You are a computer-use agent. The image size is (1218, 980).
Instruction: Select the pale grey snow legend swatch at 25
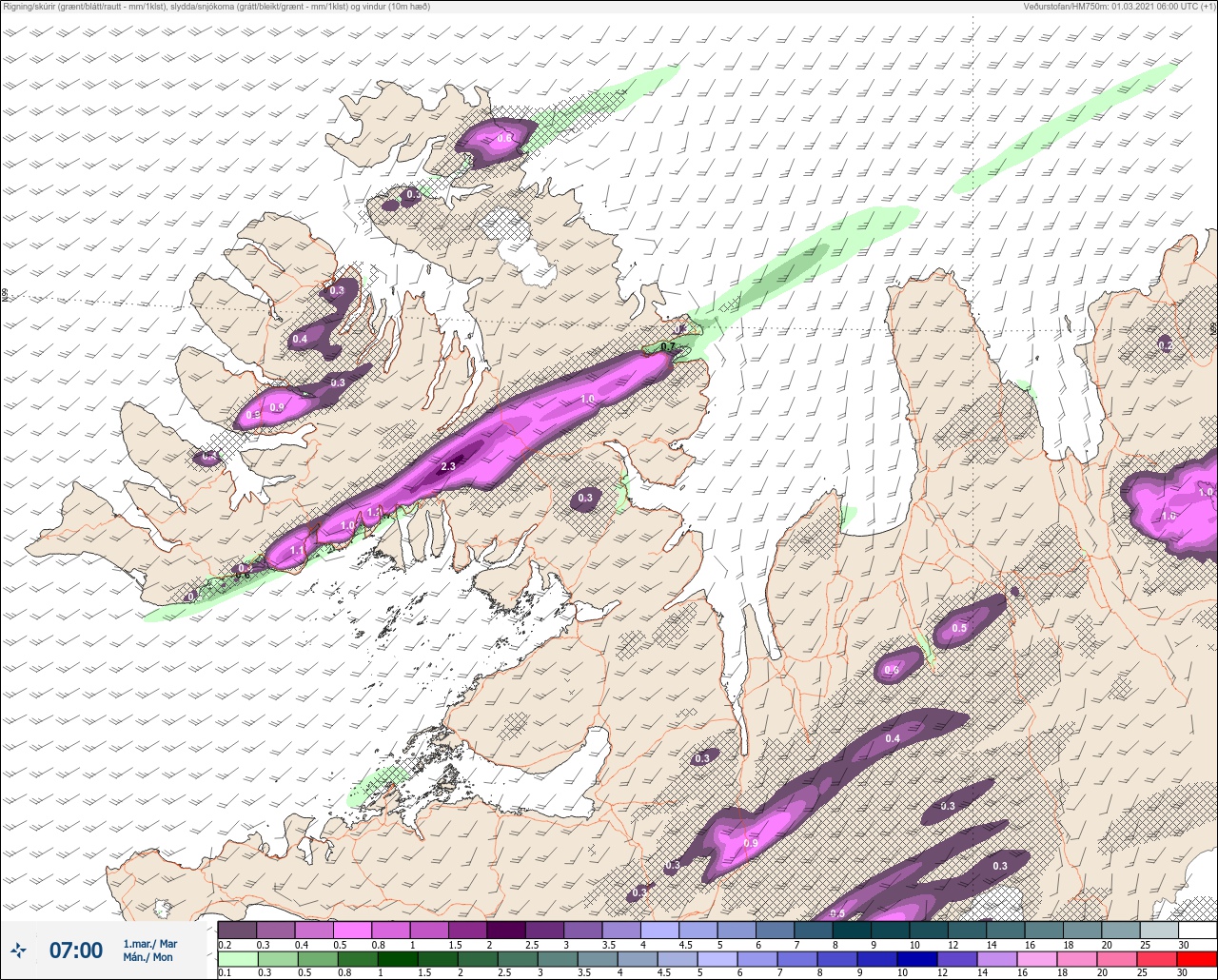(x=1158, y=930)
